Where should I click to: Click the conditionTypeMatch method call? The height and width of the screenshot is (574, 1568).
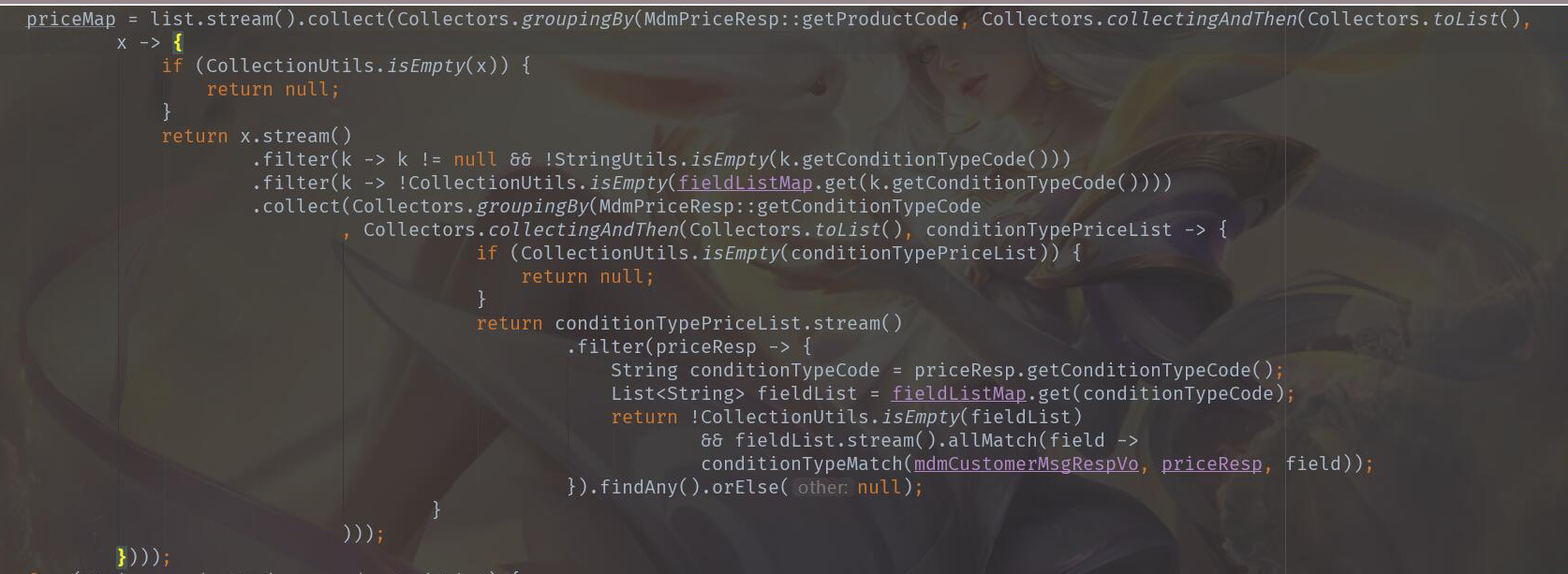coord(802,464)
